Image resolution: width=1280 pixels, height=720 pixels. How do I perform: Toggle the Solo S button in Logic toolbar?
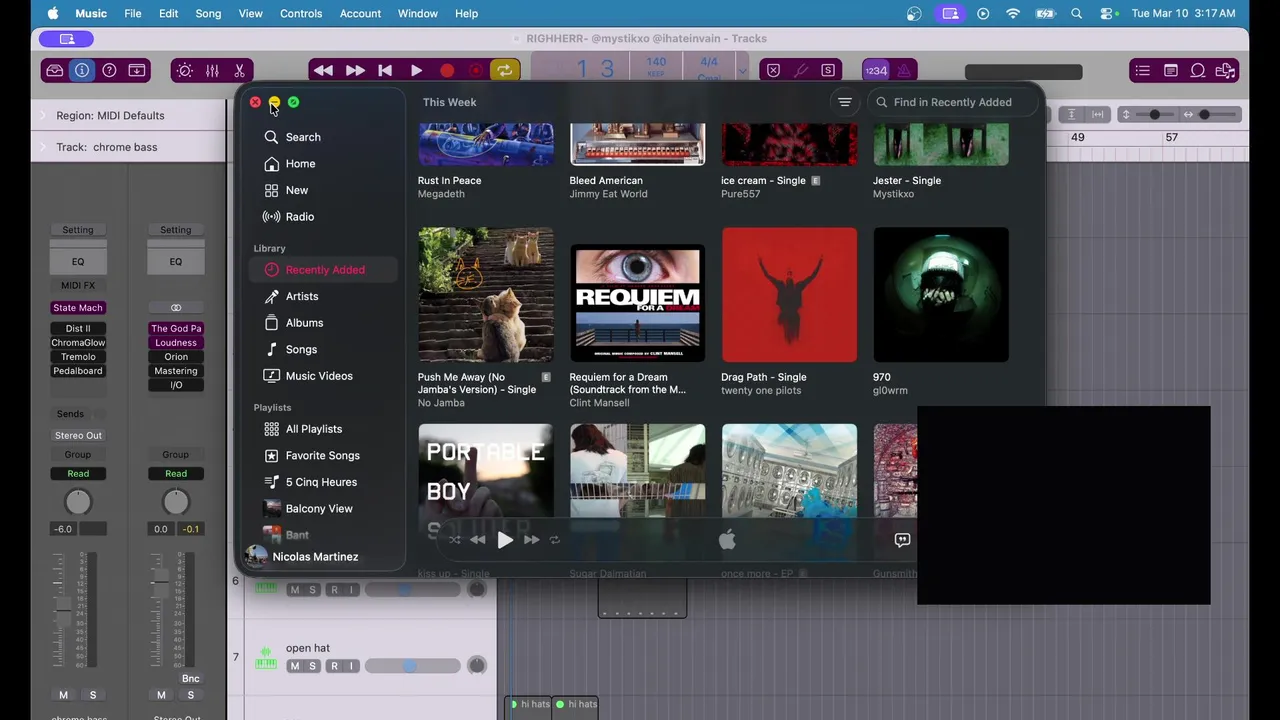(828, 70)
